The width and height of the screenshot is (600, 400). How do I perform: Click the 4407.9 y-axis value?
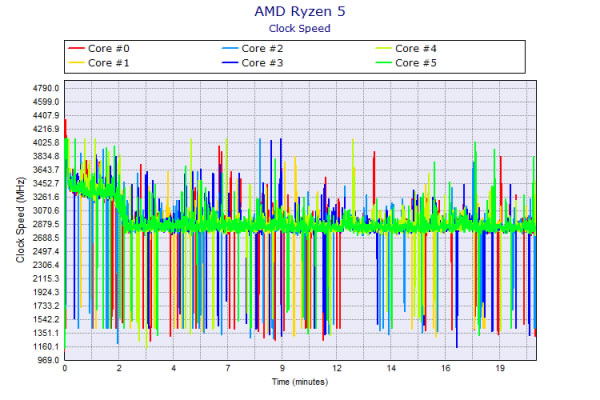tap(46, 116)
